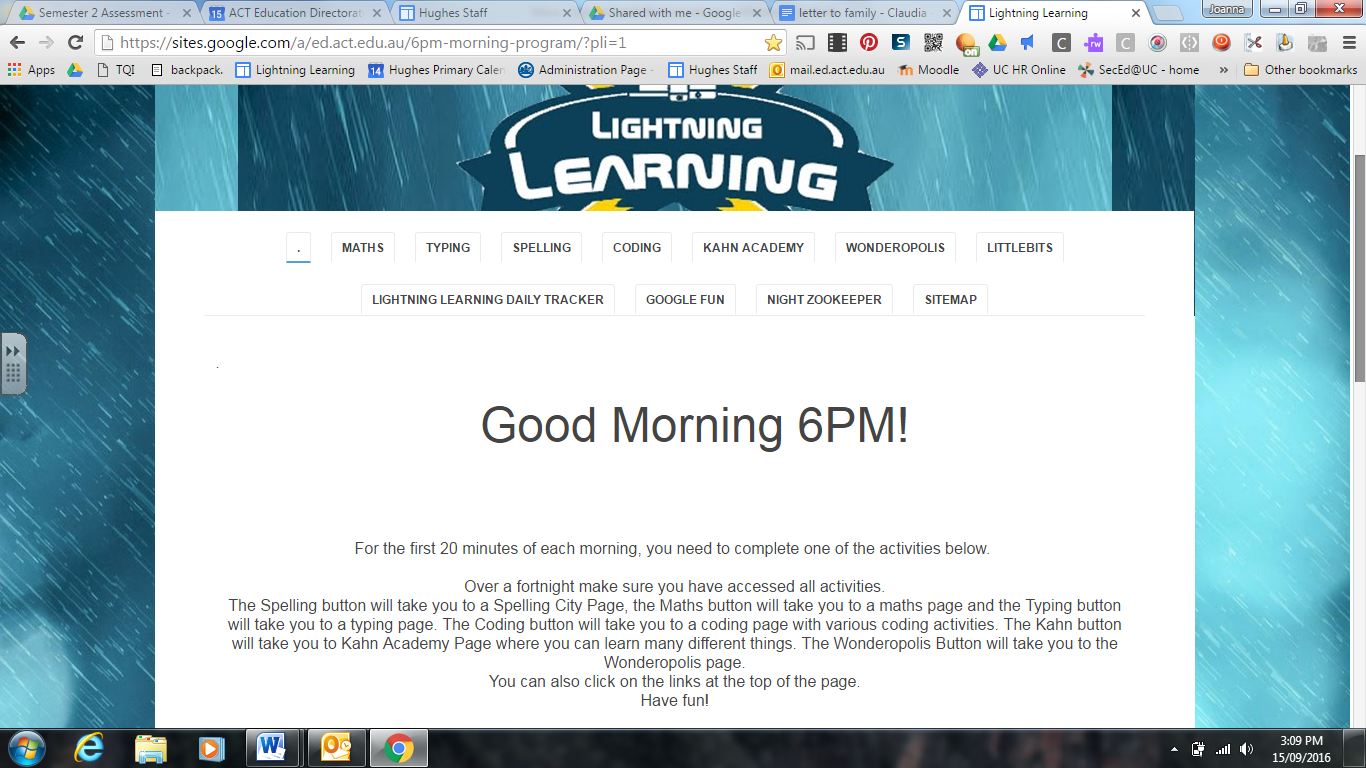The width and height of the screenshot is (1366, 768).
Task: Click the dot home menu item
Action: [x=298, y=248]
